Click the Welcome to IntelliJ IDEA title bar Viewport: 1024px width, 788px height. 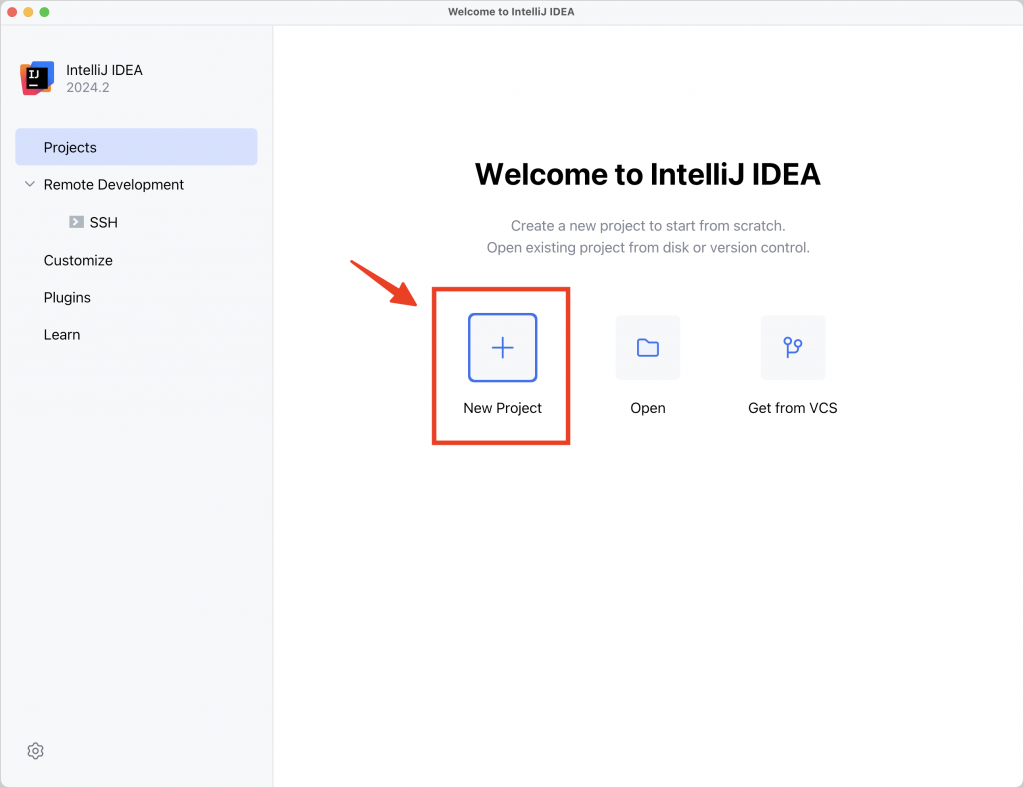511,12
